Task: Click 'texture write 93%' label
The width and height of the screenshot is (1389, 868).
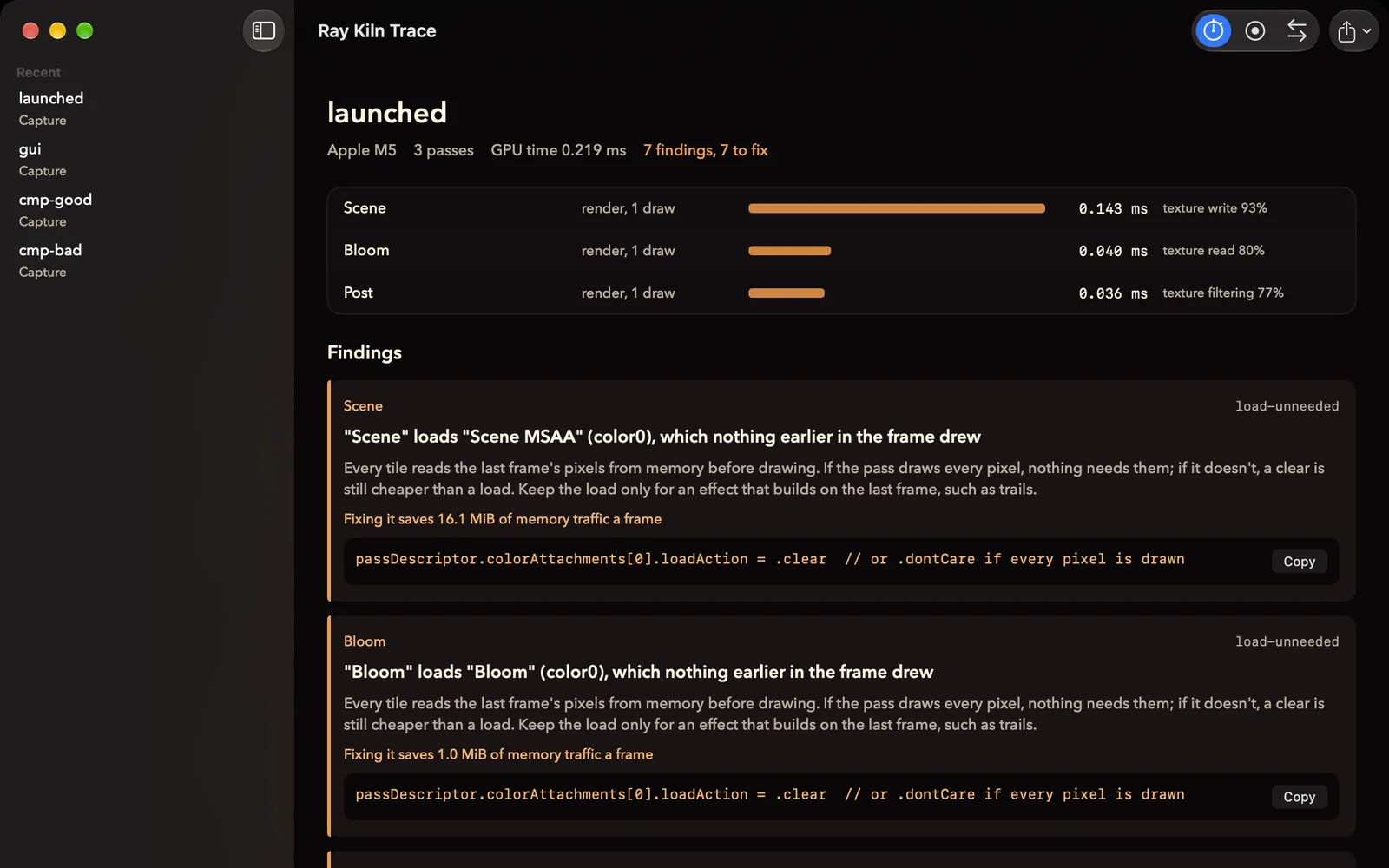Action: (1215, 208)
